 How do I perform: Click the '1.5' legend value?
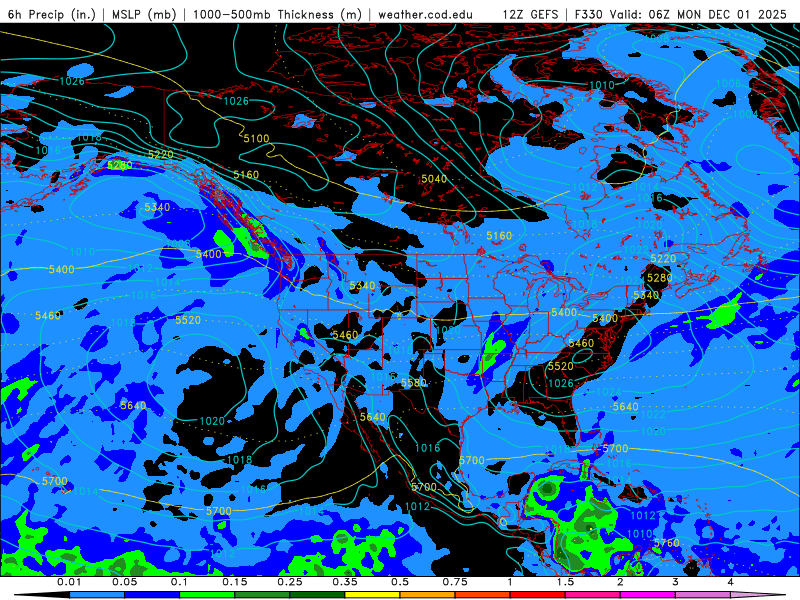click(565, 582)
